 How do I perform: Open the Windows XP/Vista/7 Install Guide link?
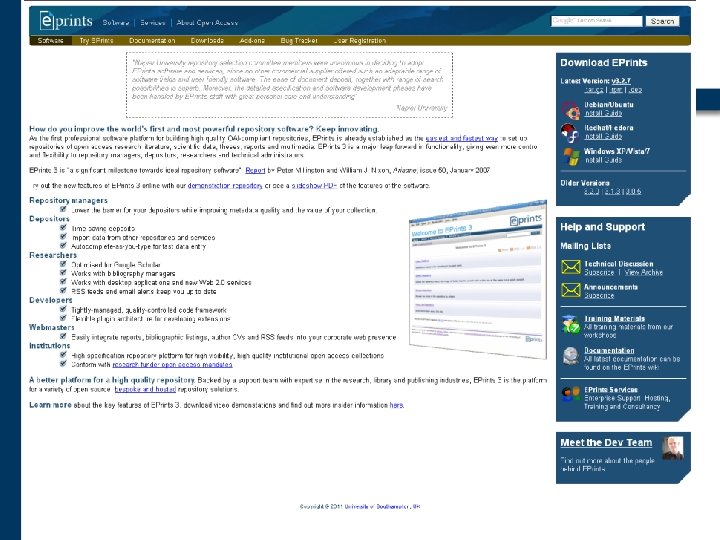(603, 160)
